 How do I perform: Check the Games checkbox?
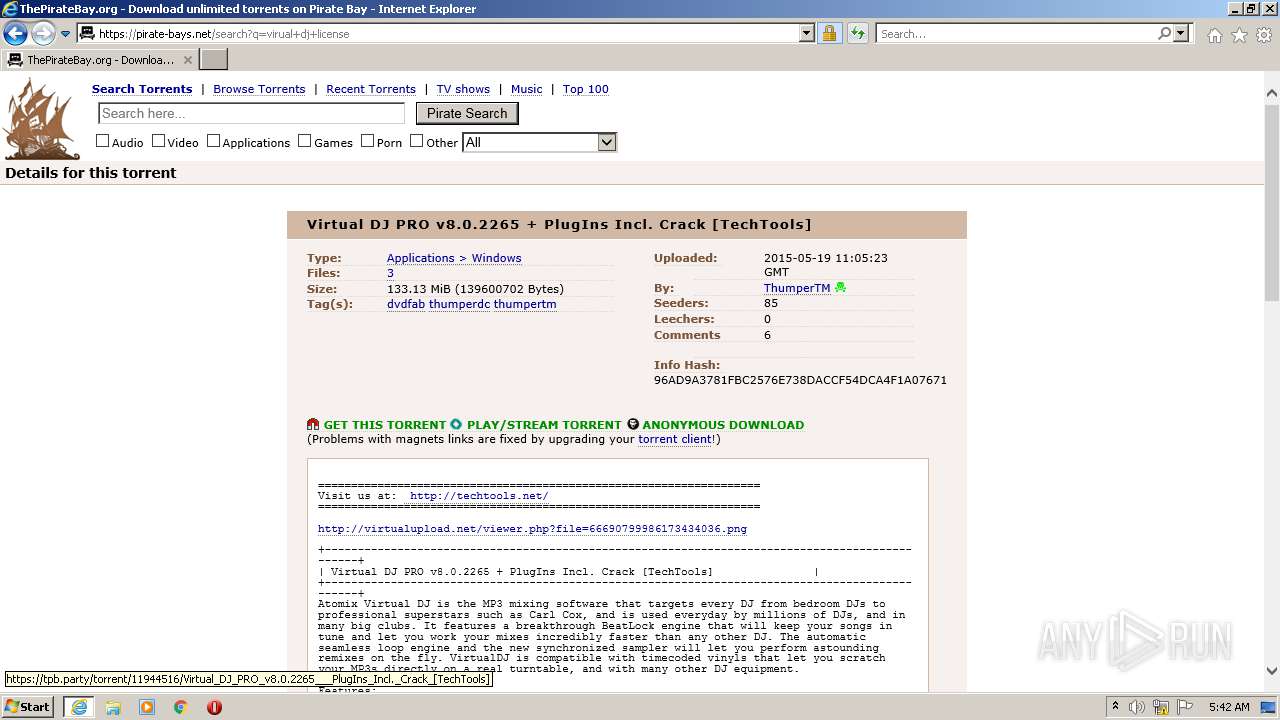tap(305, 141)
